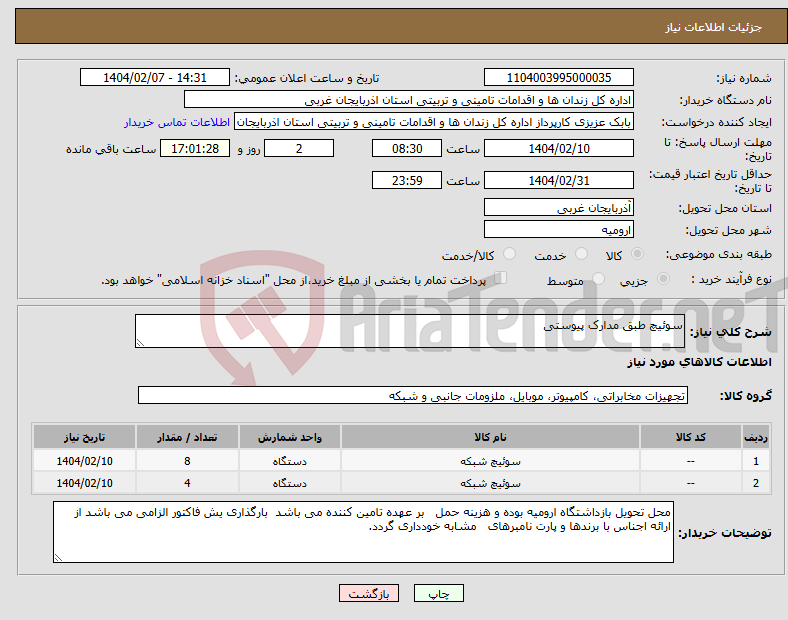Image resolution: width=788 pixels, height=620 pixels.
Task: Select the متوسط purchase type radio
Action: point(598,278)
